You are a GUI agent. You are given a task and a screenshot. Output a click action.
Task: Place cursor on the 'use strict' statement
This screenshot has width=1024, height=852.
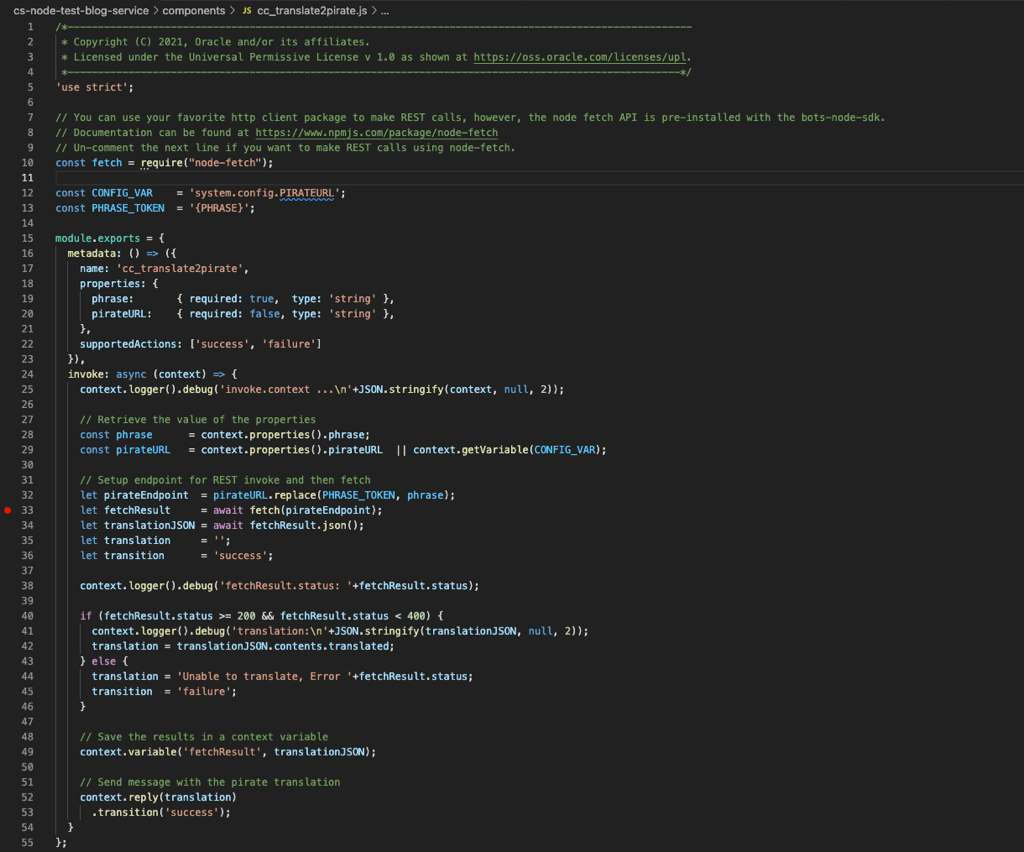[x=94, y=87]
